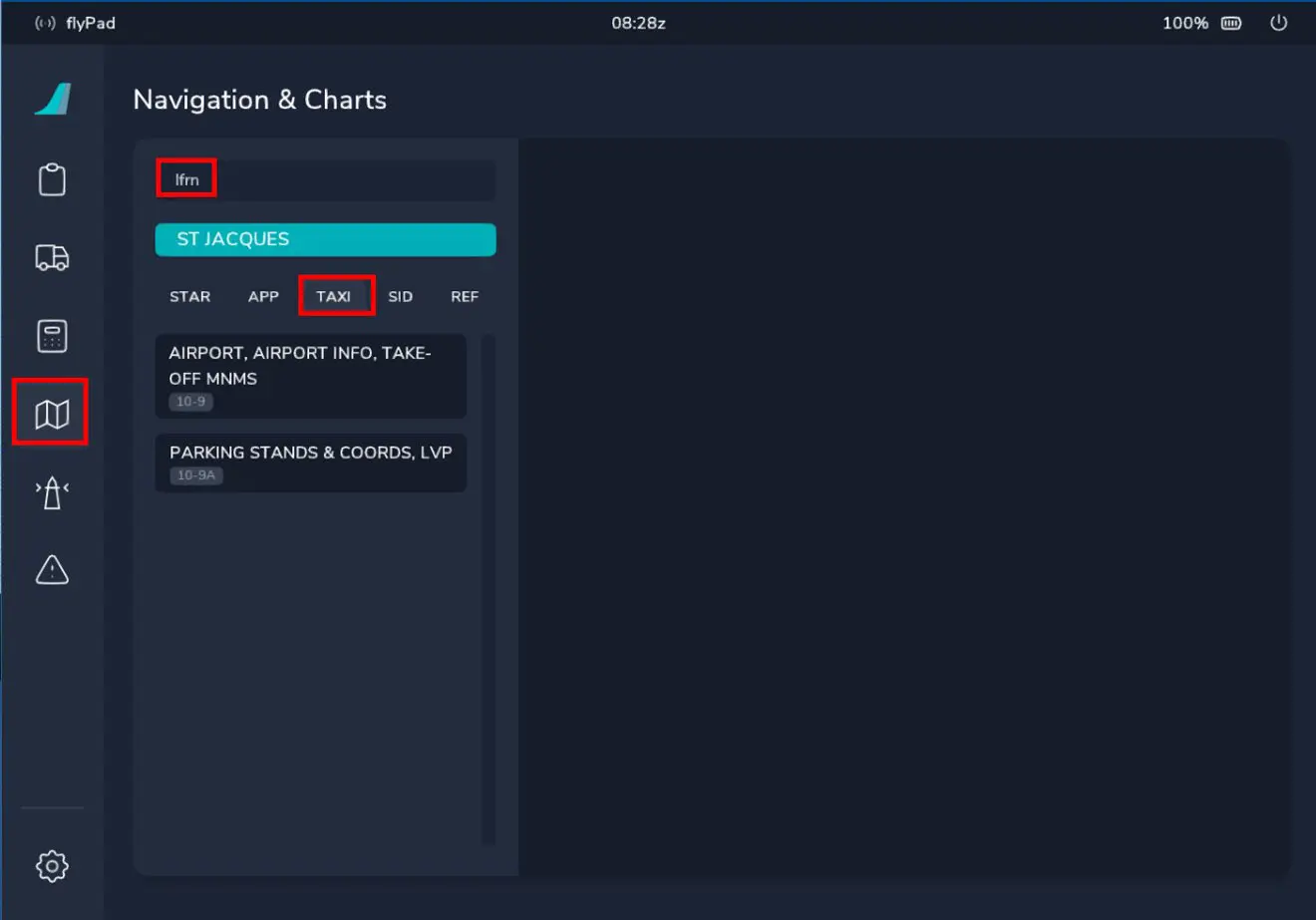Open the Parking Stands & Coords LVP chart
This screenshot has width=1316, height=920.
(311, 462)
